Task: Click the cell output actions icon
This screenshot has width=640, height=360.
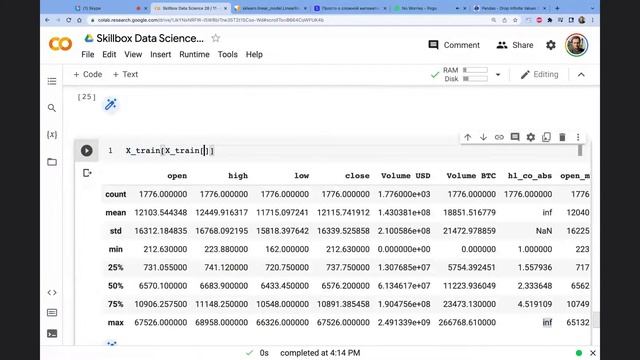Action: [87, 173]
